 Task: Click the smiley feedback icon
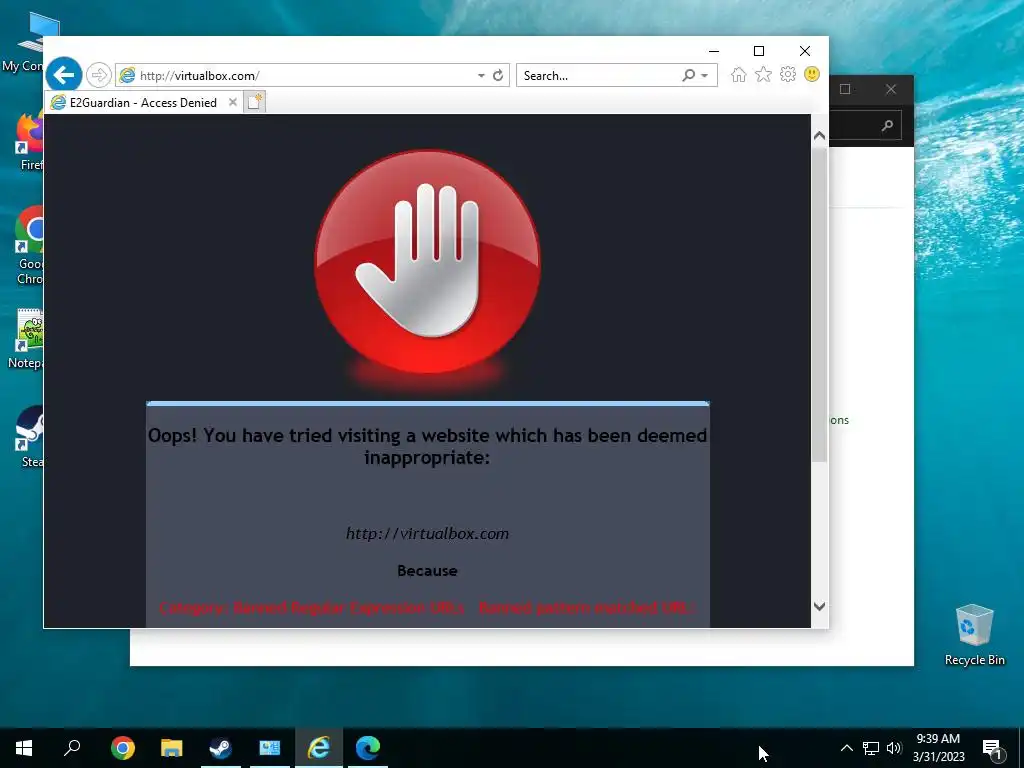812,74
